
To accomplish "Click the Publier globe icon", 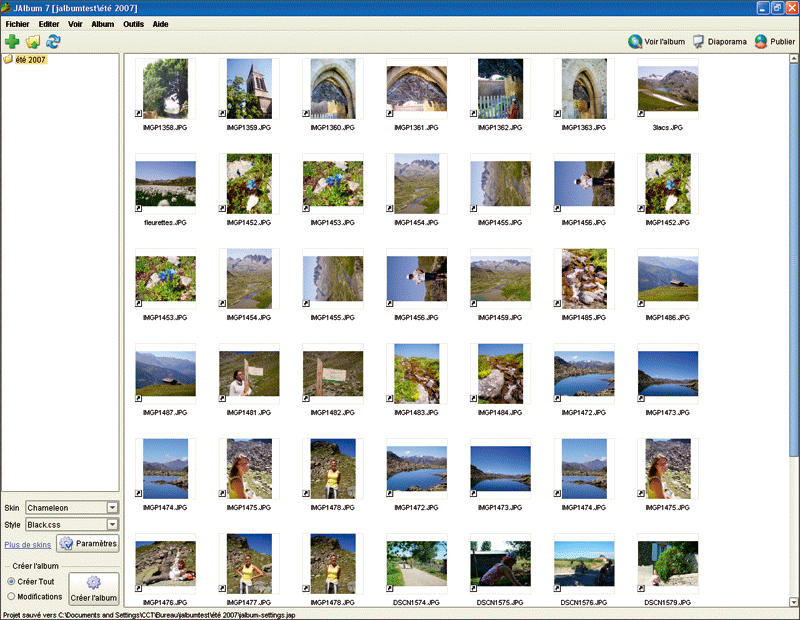I will coord(761,41).
